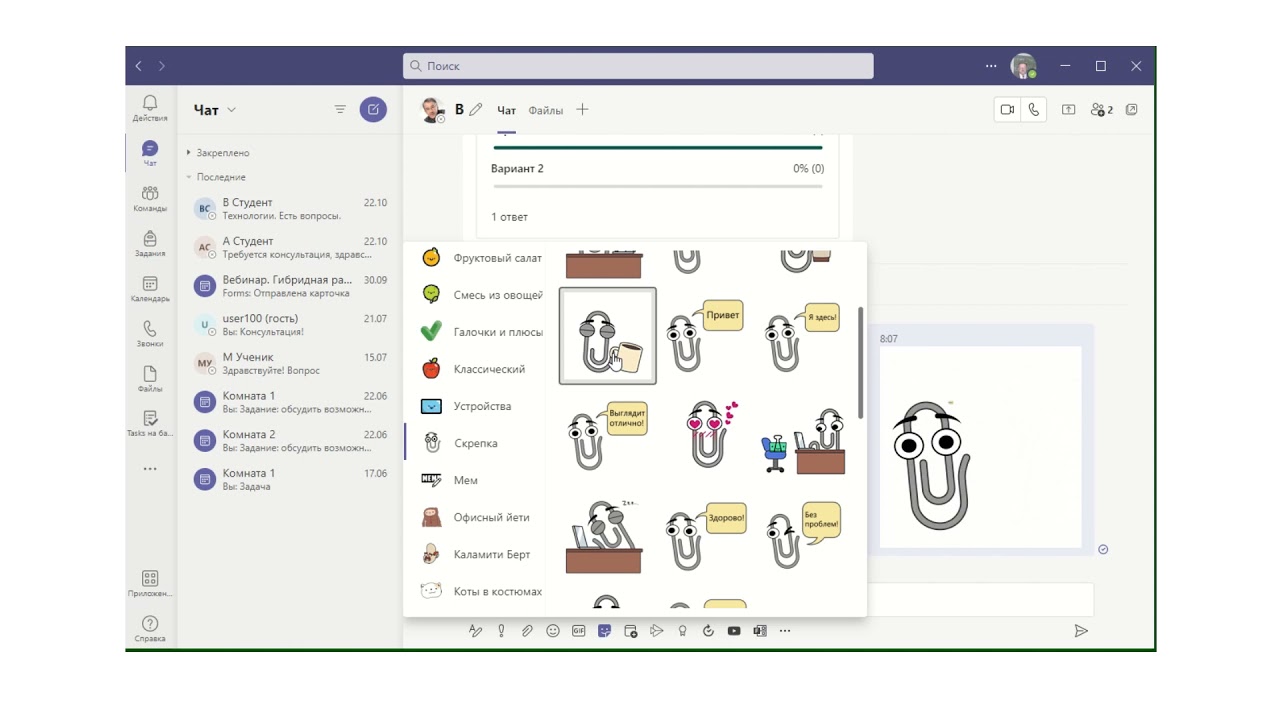Start an audio call
The width and height of the screenshot is (1280, 720).
point(1034,110)
